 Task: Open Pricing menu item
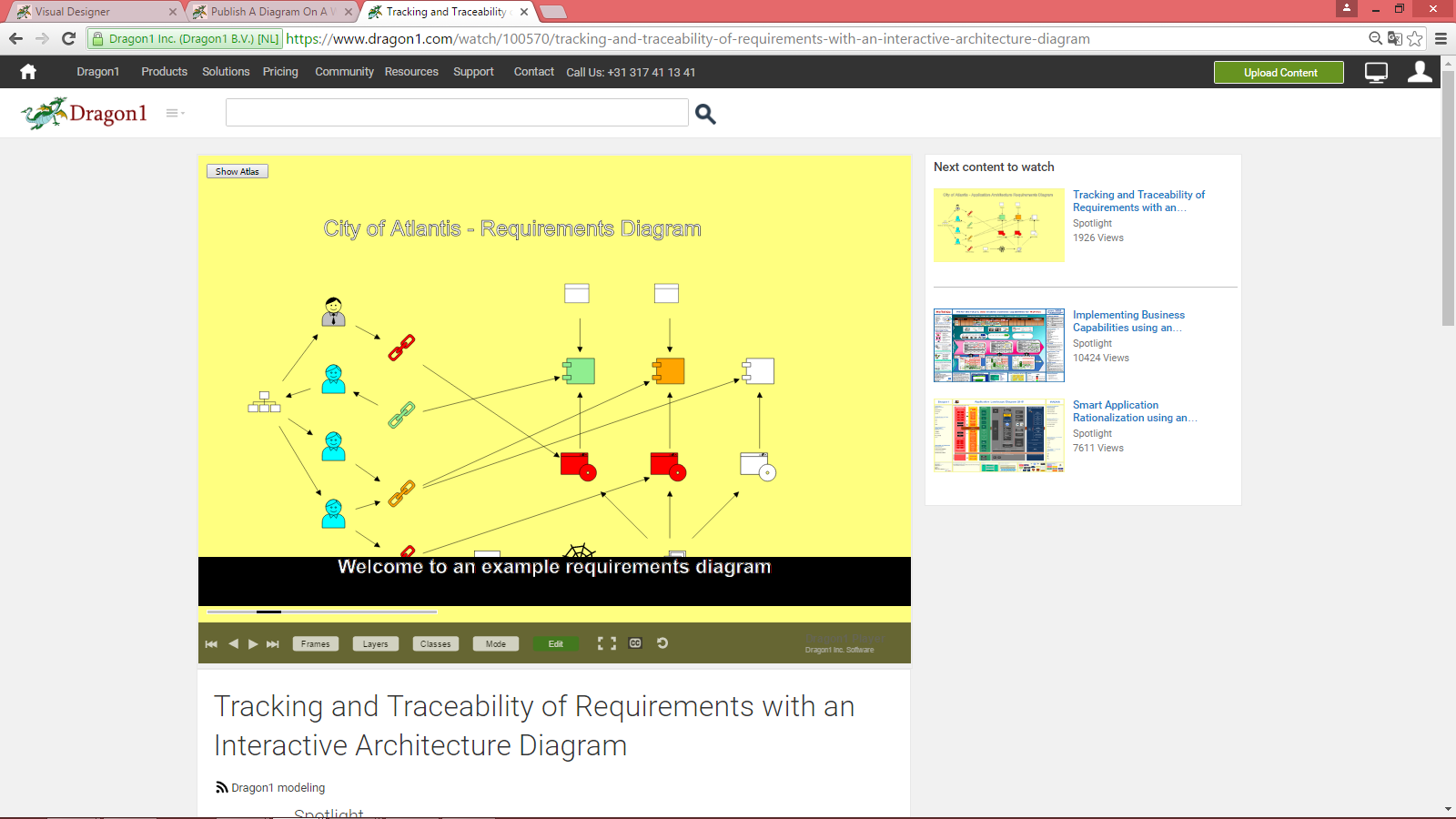pos(280,72)
